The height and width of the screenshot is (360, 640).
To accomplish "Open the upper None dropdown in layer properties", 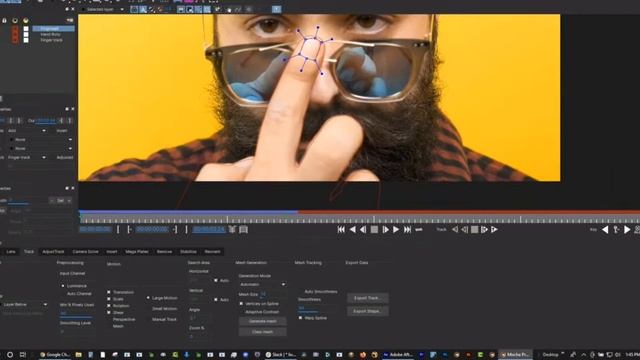I will click(41, 140).
